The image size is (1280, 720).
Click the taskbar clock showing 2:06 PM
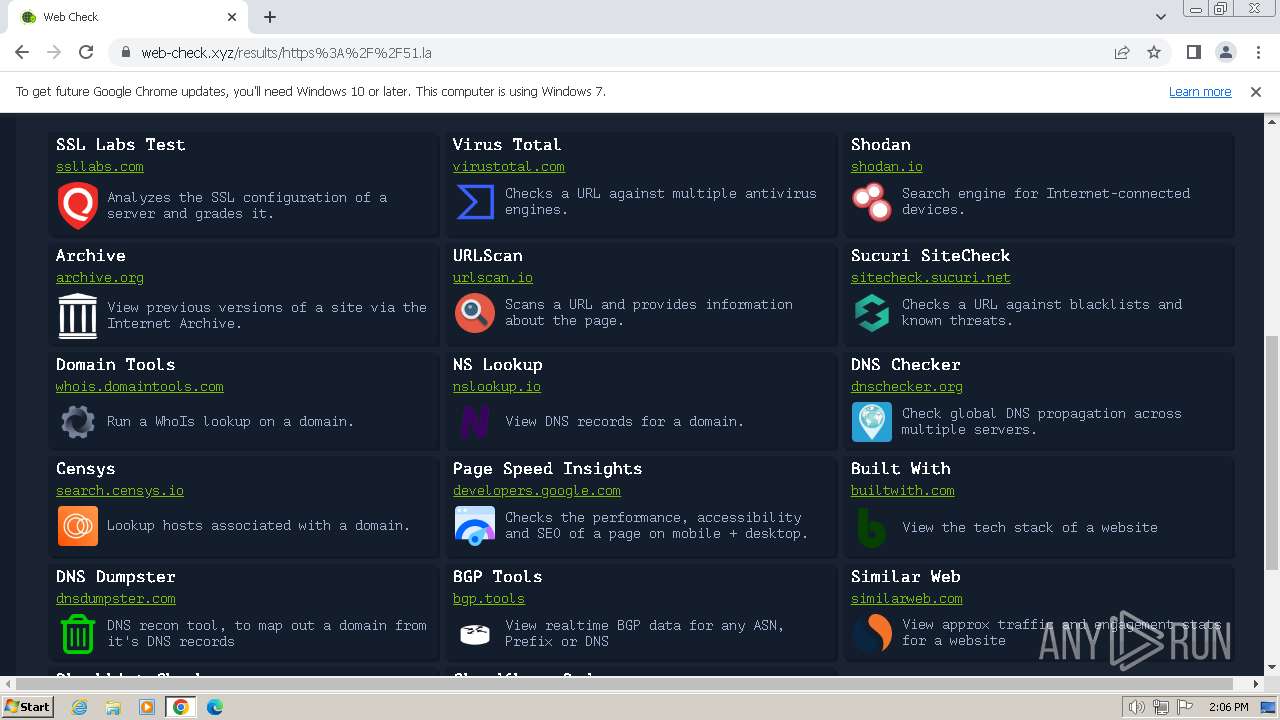1228,707
